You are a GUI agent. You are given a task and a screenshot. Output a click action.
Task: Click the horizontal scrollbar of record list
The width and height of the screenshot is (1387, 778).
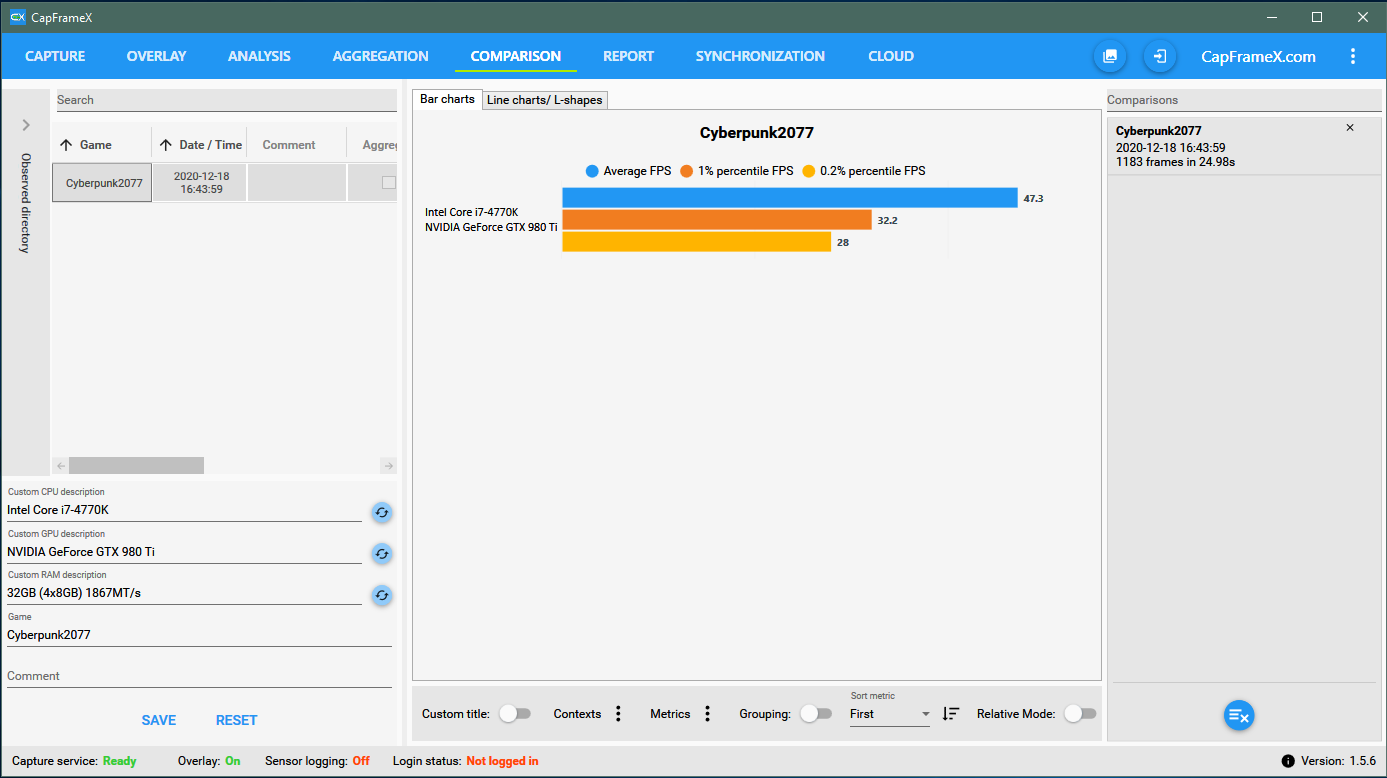point(136,465)
